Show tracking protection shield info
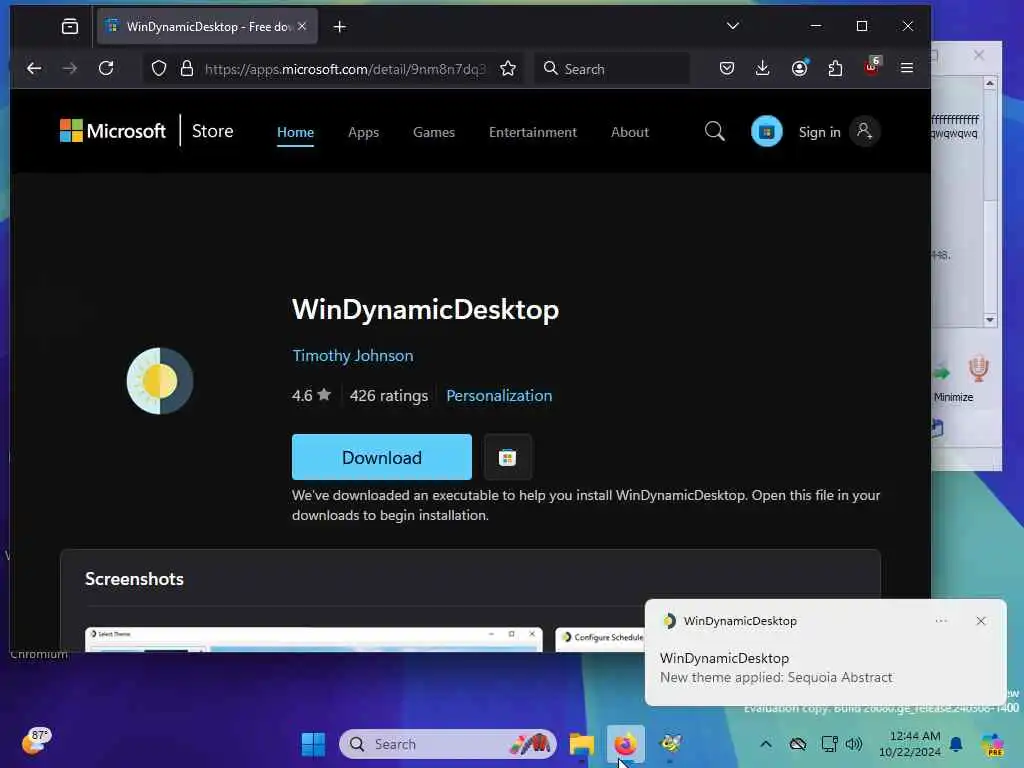The width and height of the screenshot is (1024, 768). point(159,69)
